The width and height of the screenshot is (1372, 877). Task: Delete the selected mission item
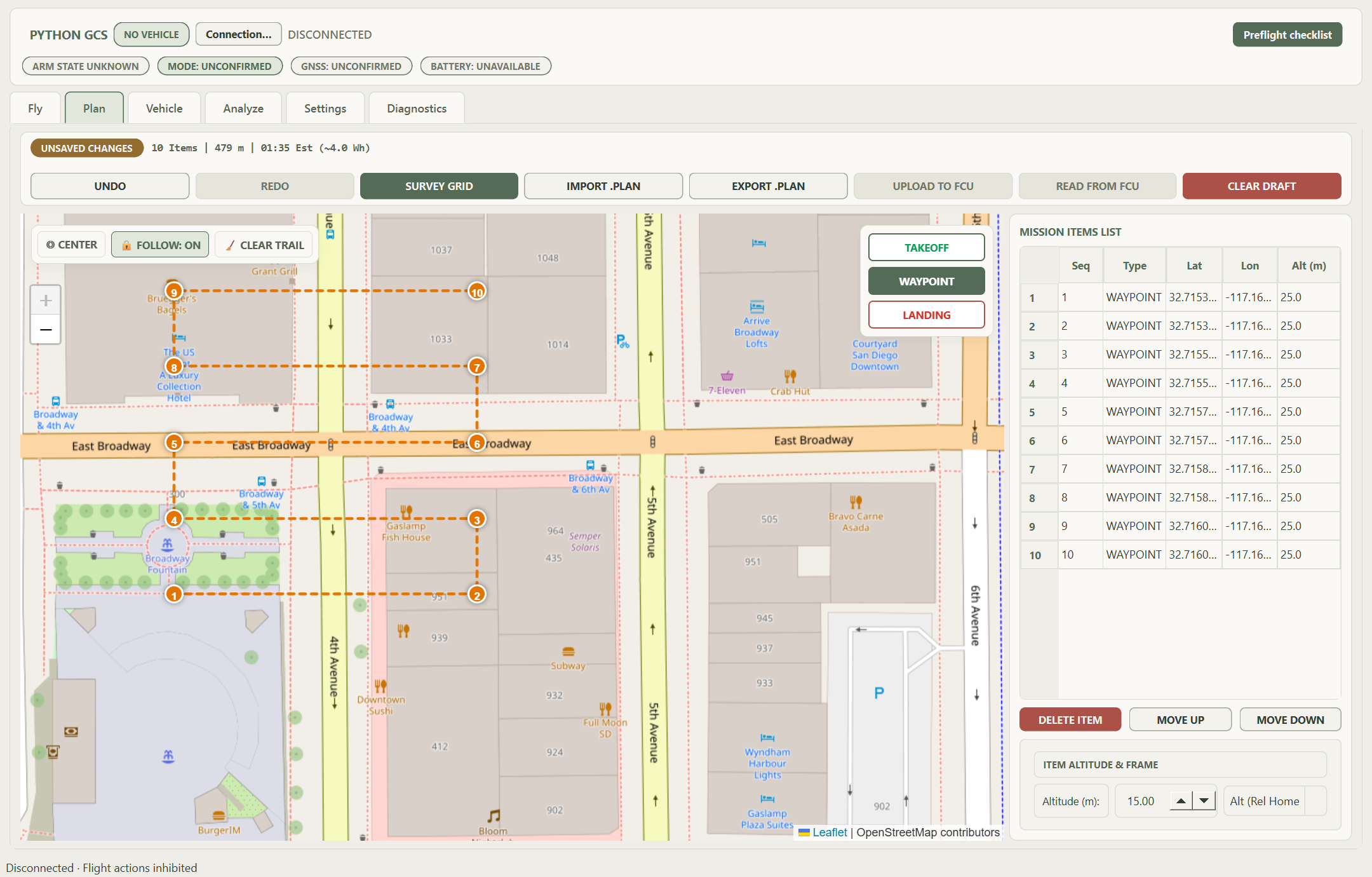click(x=1070, y=719)
